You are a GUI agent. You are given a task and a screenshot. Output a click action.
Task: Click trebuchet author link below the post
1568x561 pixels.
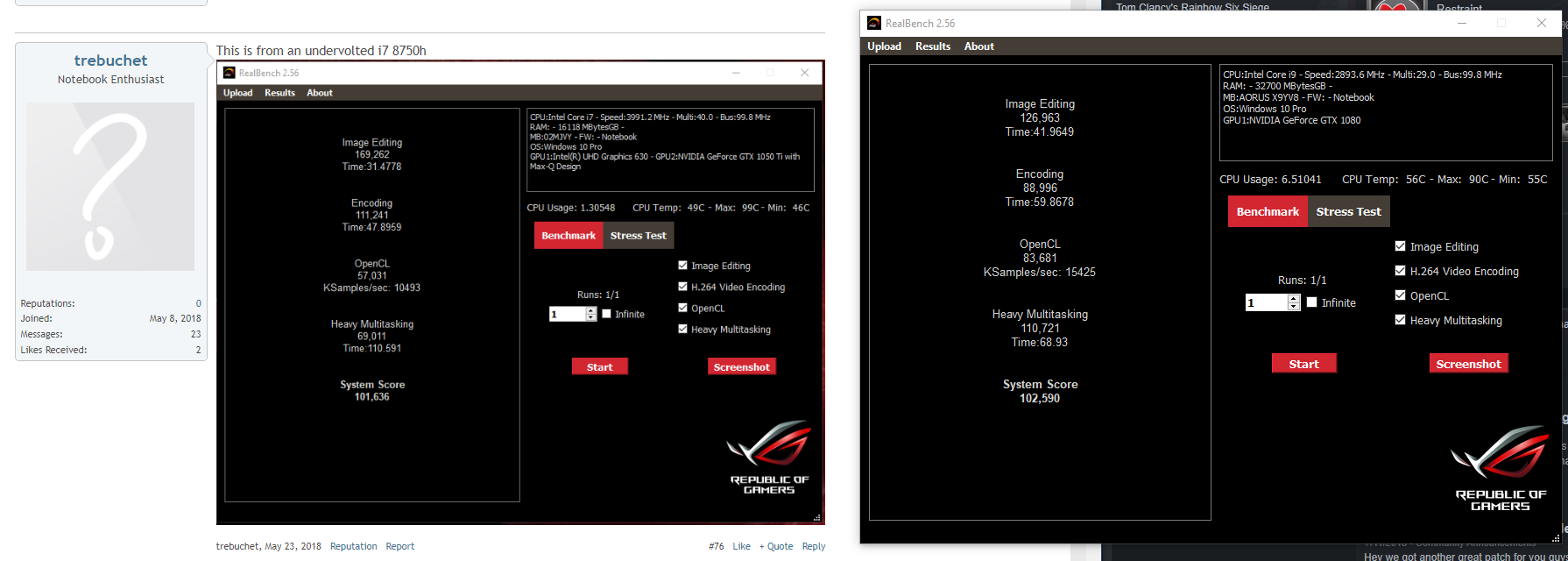[237, 546]
